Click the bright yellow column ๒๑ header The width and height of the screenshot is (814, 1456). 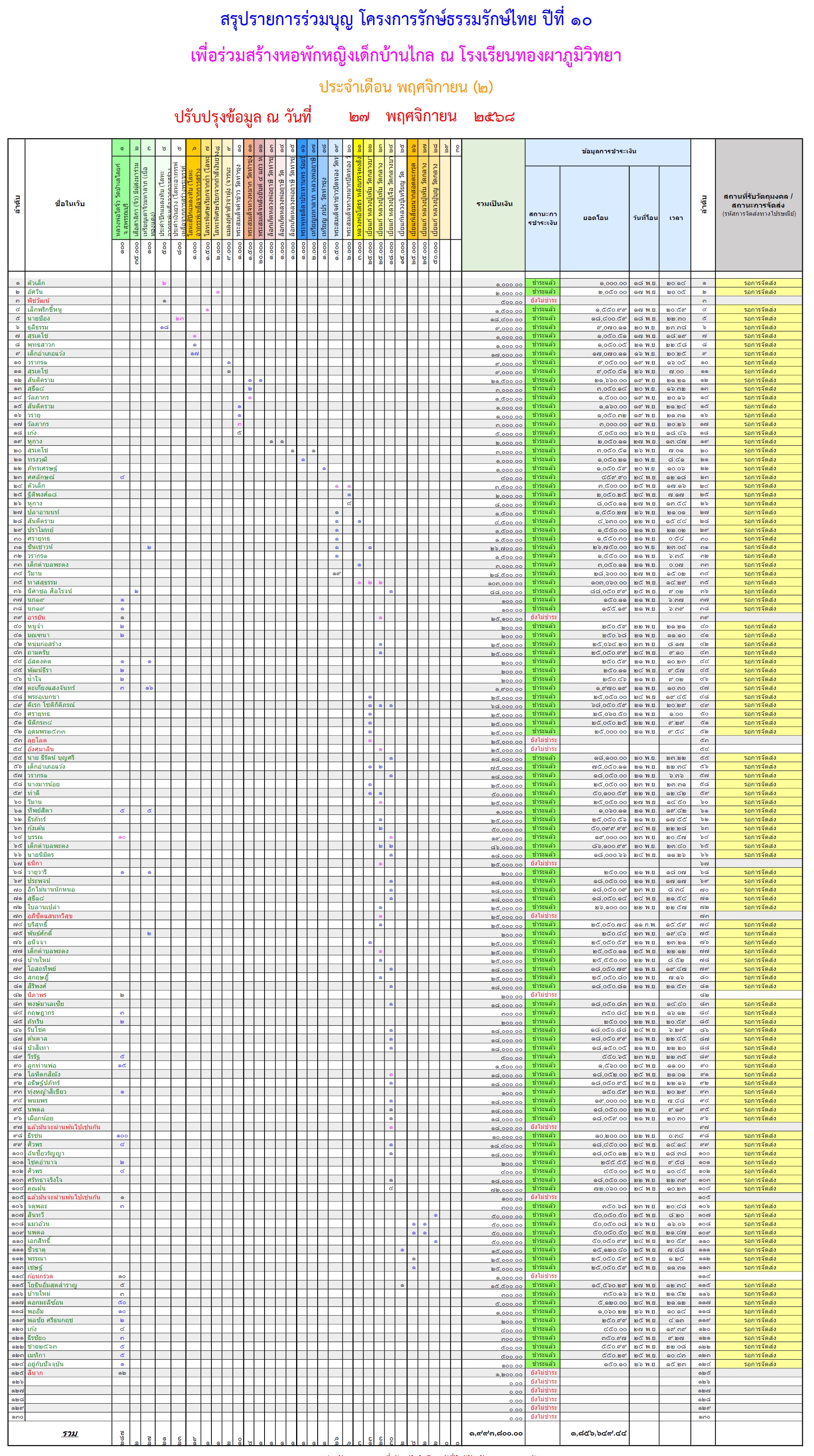point(359,148)
